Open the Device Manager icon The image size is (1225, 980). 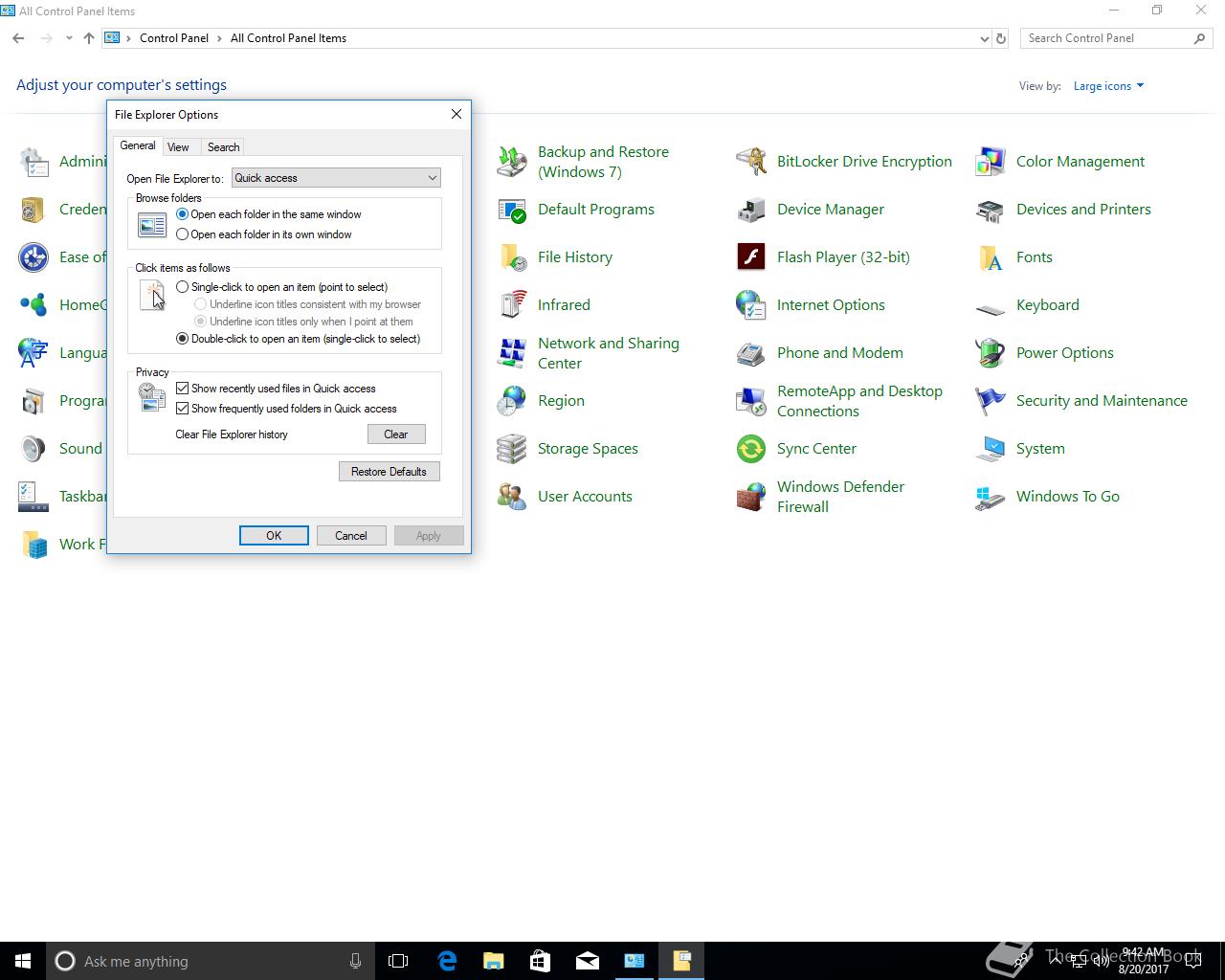pyautogui.click(x=751, y=210)
